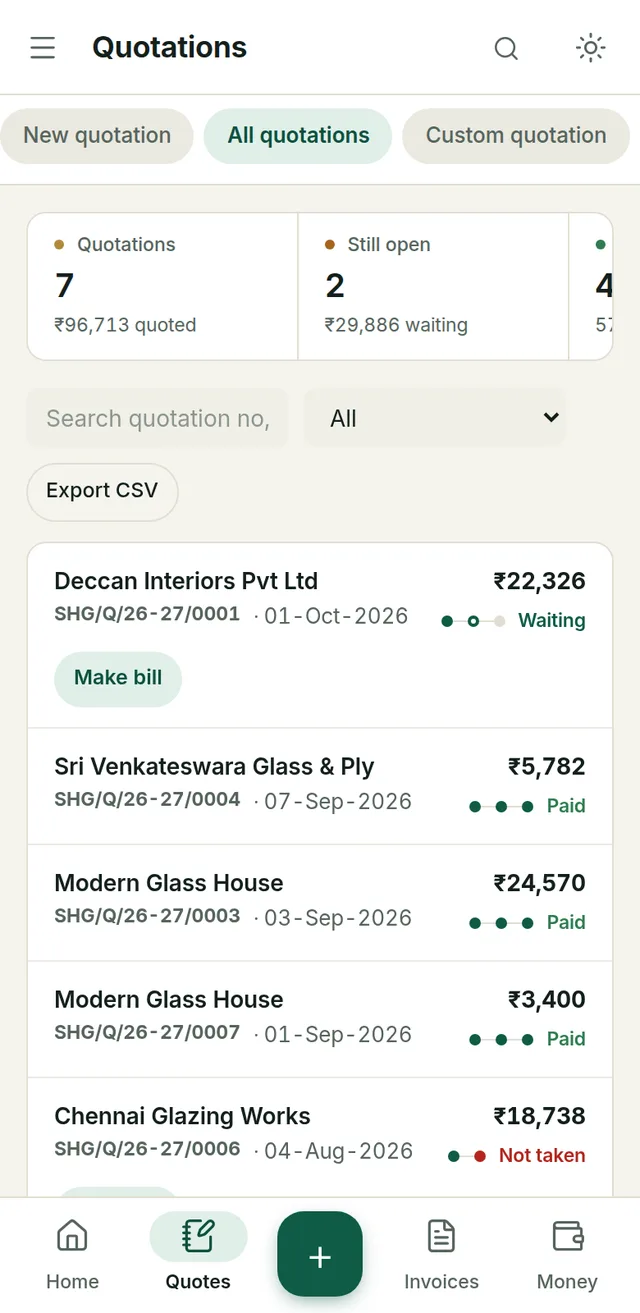This screenshot has height=1313, width=640.
Task: Focus the Search quotation no field
Action: tap(157, 418)
